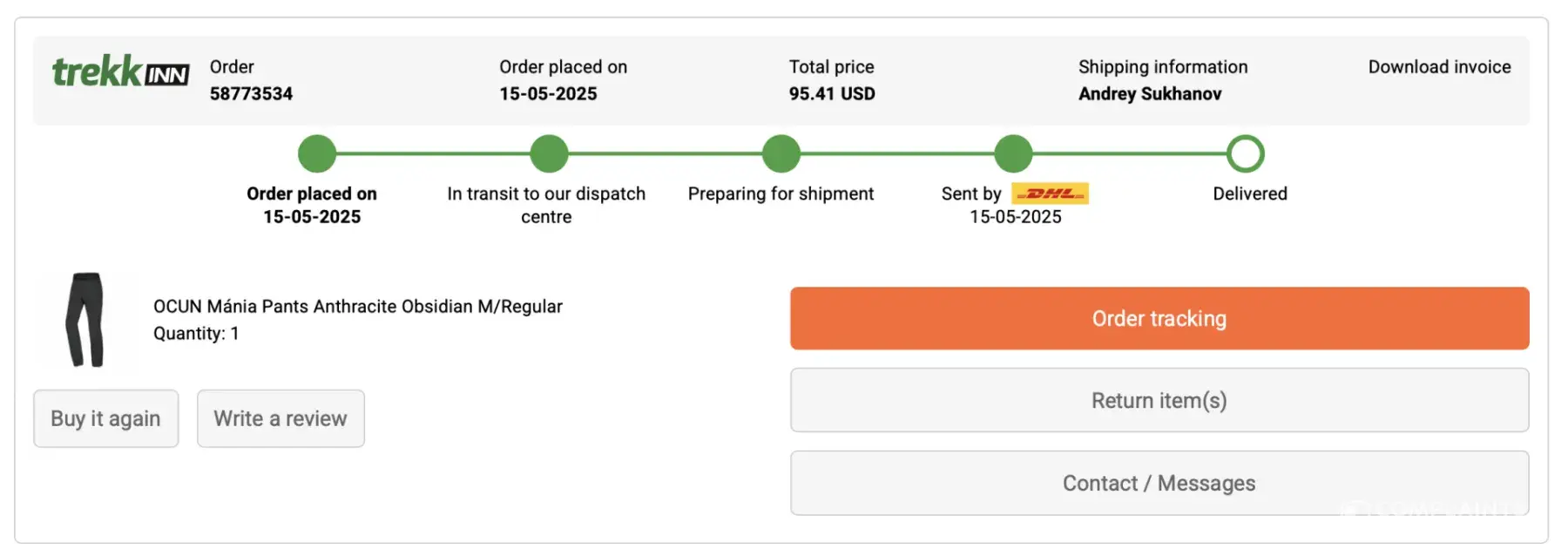Click the hollow Delivered progress circle
The height and width of the screenshot is (556, 1568).
coord(1246,154)
